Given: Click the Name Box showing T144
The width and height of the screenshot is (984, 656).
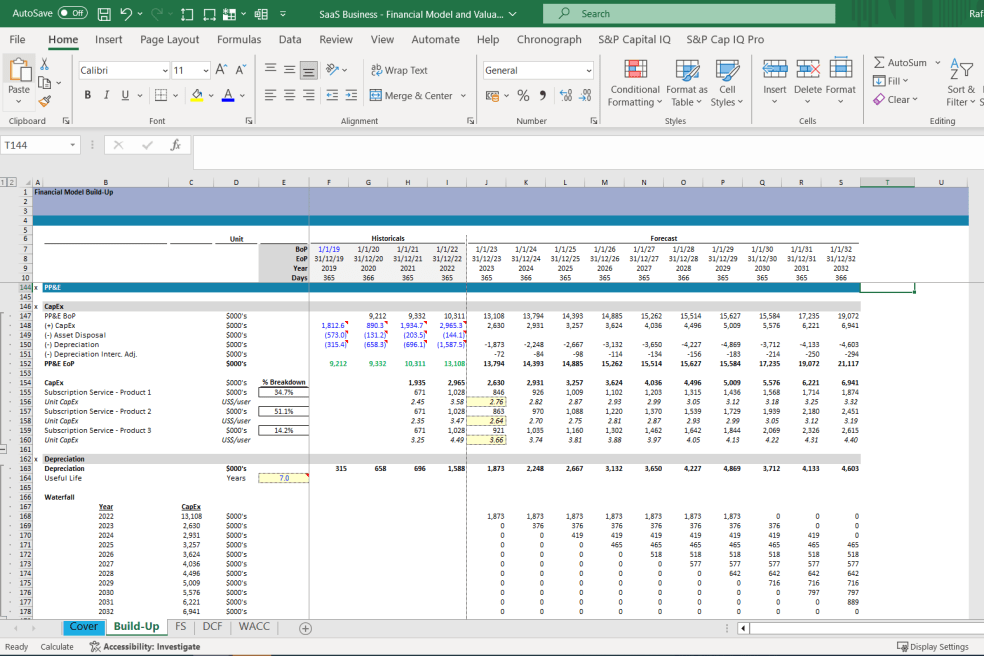Looking at the screenshot, I should tap(38, 144).
